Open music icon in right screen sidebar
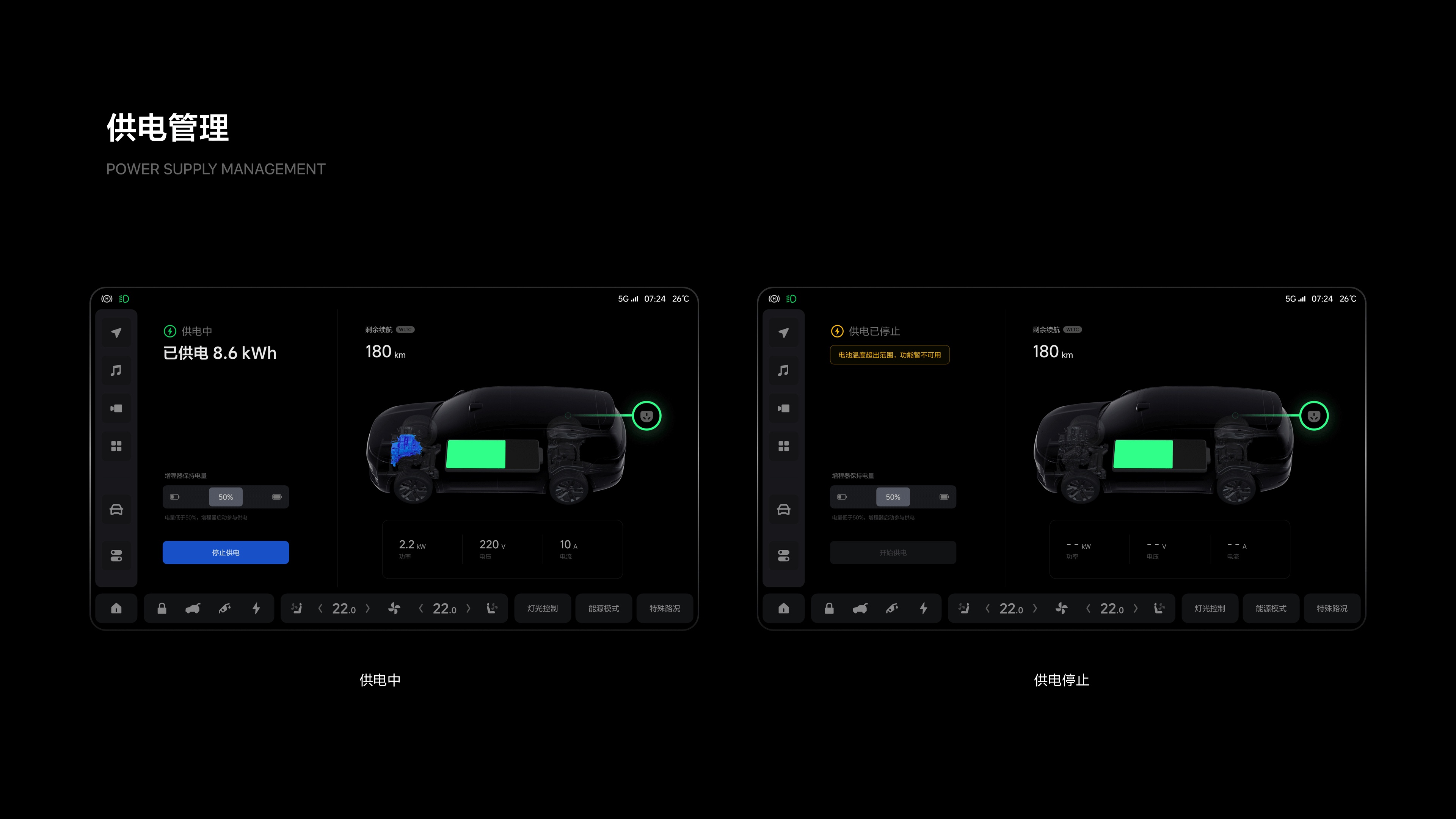This screenshot has width=1456, height=819. click(783, 371)
